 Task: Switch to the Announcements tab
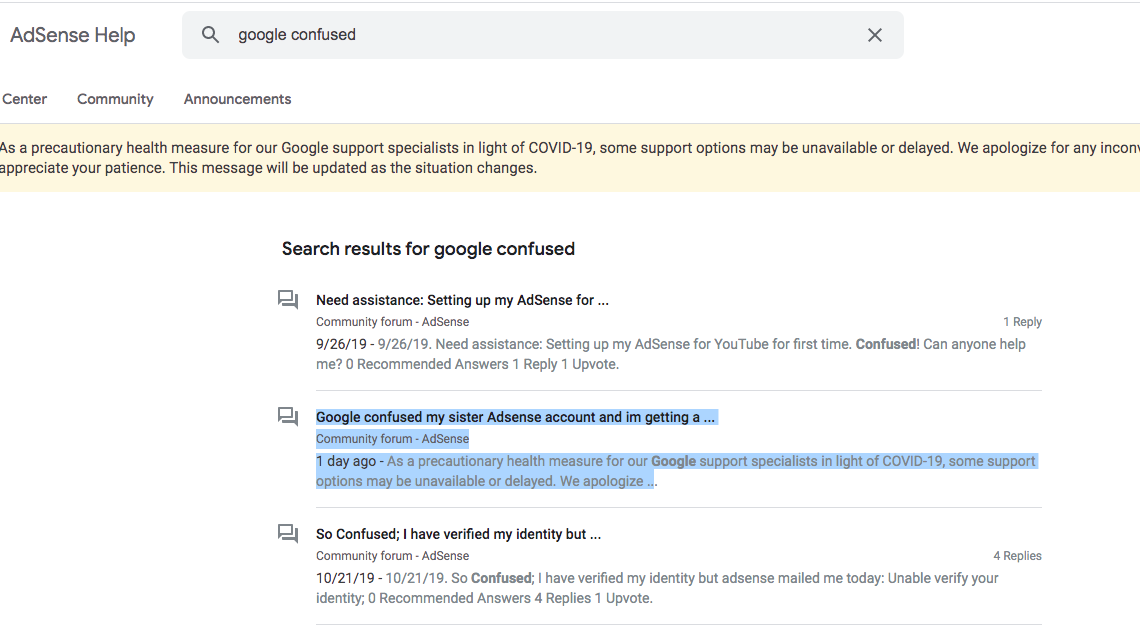pos(237,99)
